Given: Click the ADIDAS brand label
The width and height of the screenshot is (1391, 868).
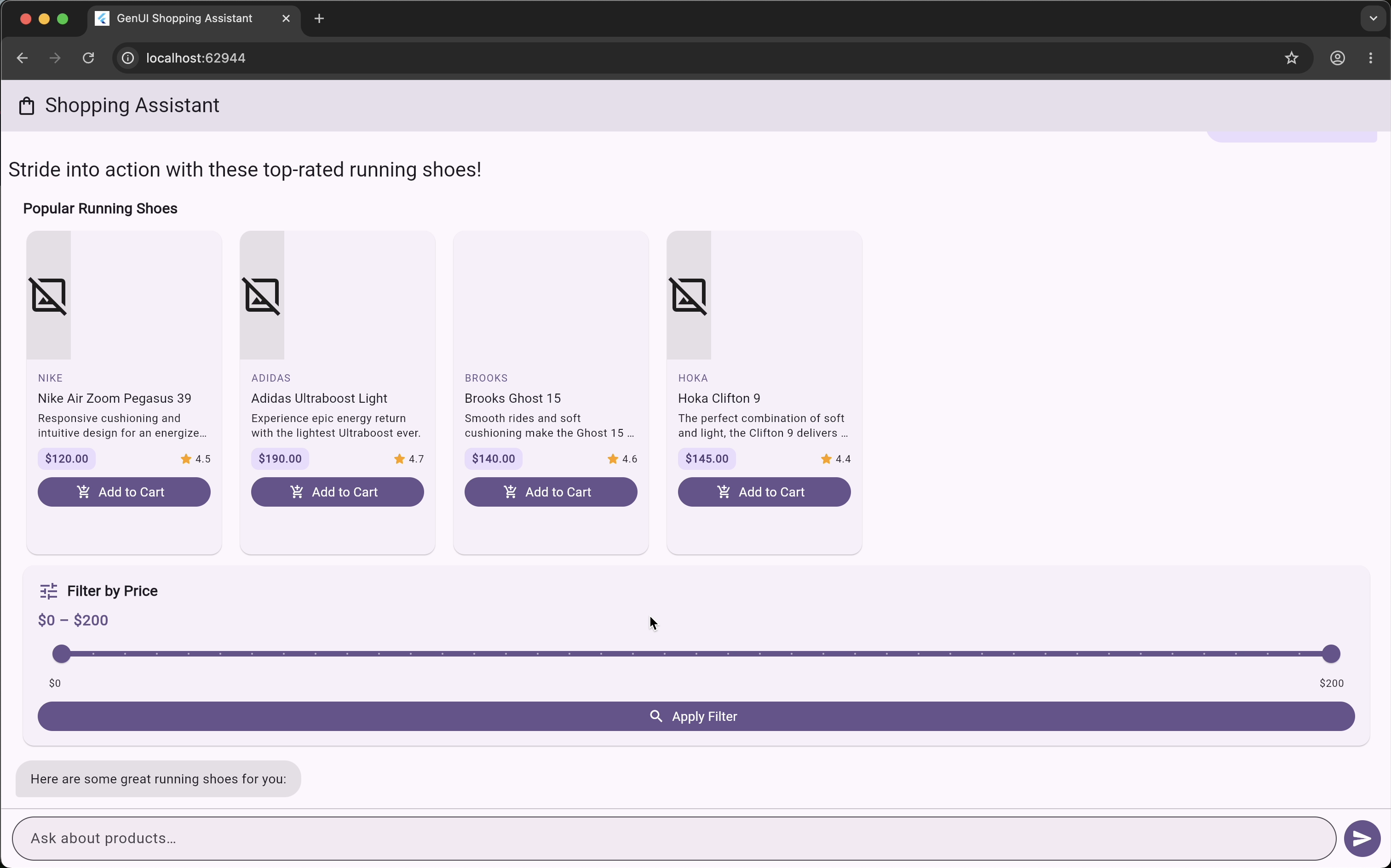Looking at the screenshot, I should click(x=271, y=378).
